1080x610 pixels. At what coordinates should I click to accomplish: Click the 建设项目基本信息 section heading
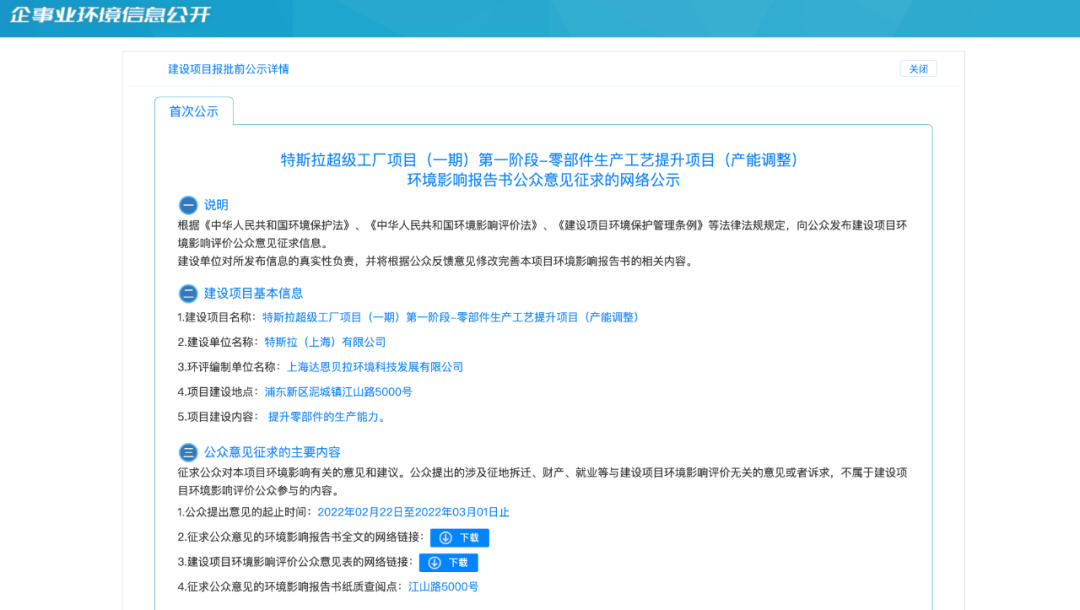253,293
